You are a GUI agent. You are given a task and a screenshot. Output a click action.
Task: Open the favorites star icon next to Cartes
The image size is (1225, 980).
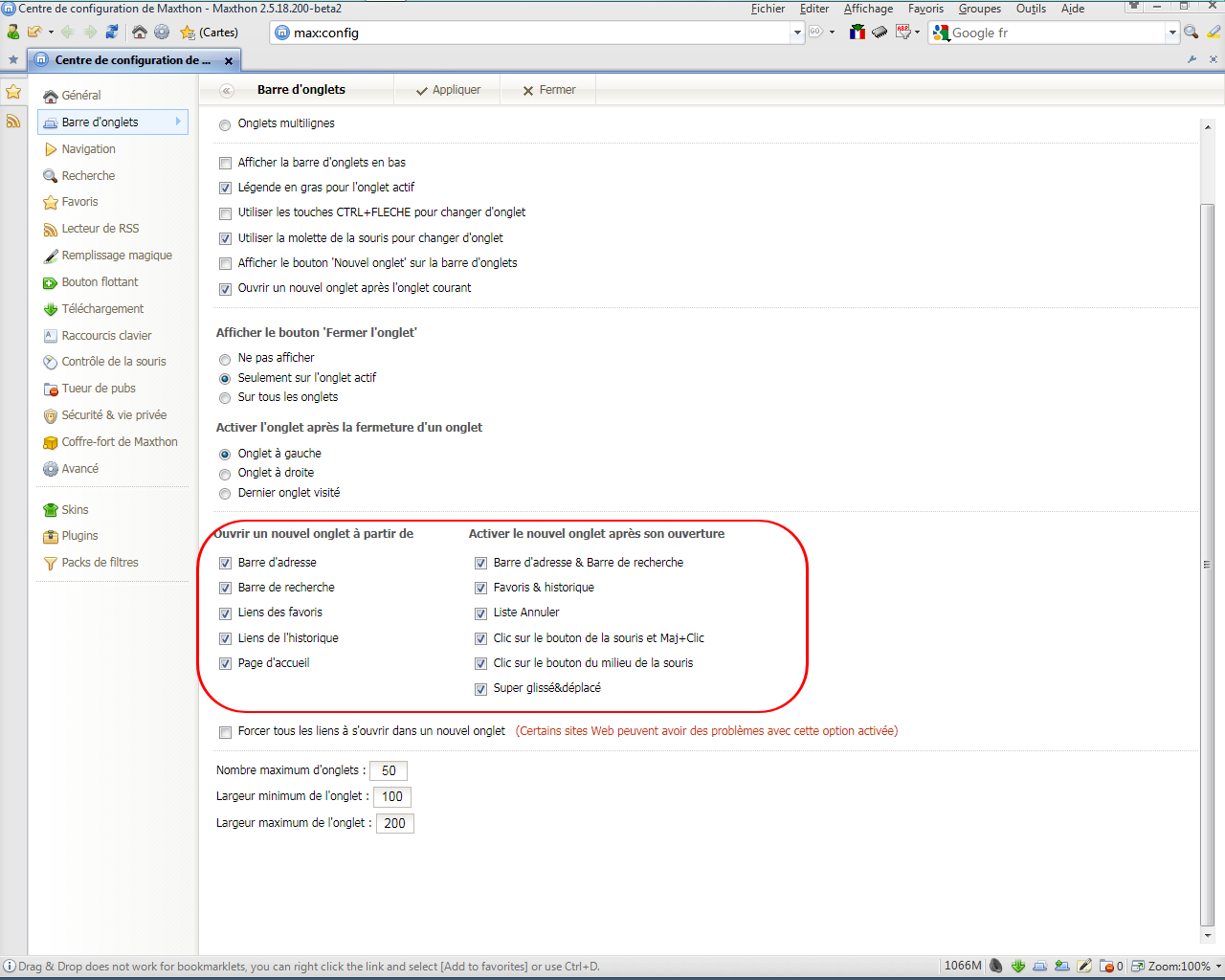[188, 33]
